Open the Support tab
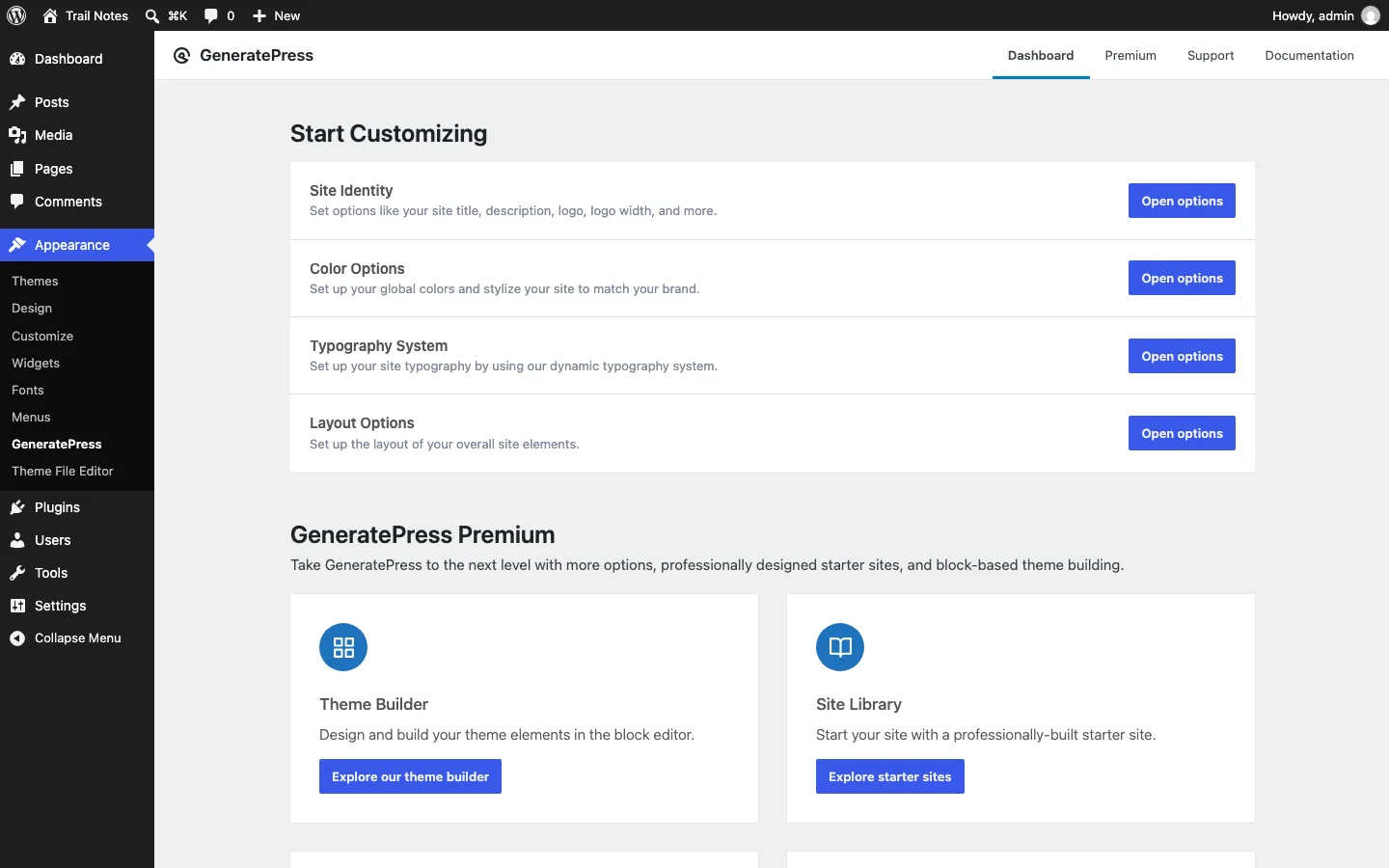1389x868 pixels. [x=1211, y=56]
